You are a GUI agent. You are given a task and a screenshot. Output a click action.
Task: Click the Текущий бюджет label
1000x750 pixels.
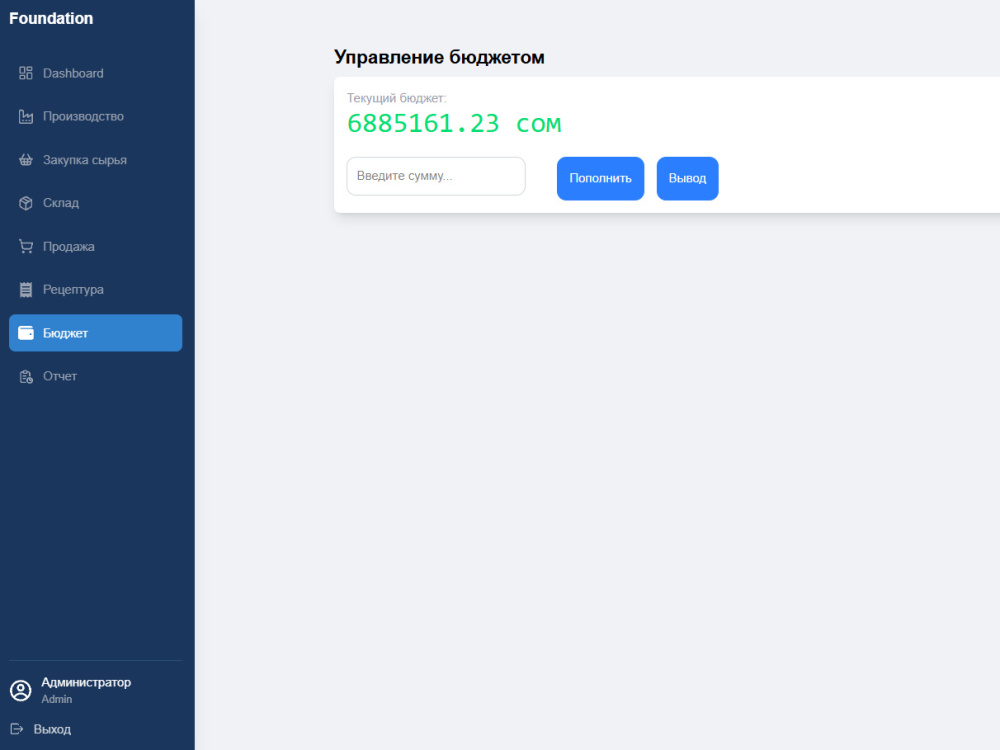(x=396, y=98)
